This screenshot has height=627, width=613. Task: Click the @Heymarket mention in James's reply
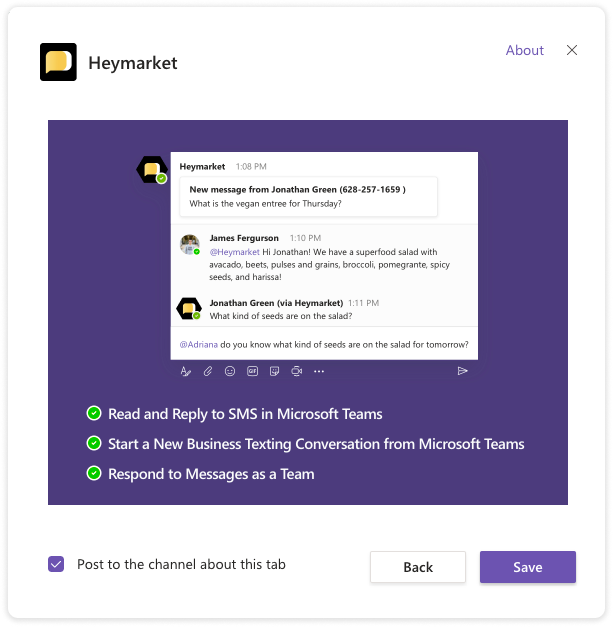pyautogui.click(x=235, y=252)
